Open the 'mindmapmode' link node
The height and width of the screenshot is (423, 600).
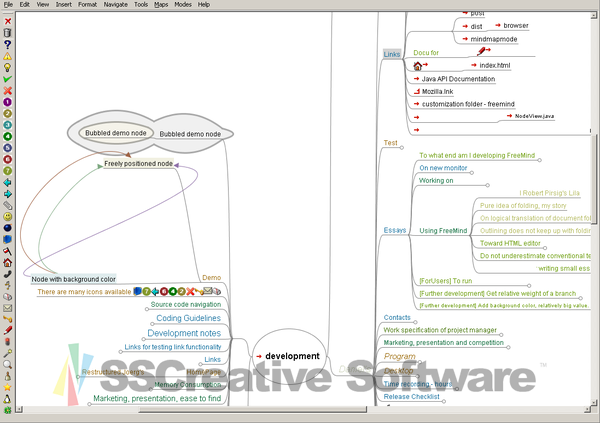490,39
